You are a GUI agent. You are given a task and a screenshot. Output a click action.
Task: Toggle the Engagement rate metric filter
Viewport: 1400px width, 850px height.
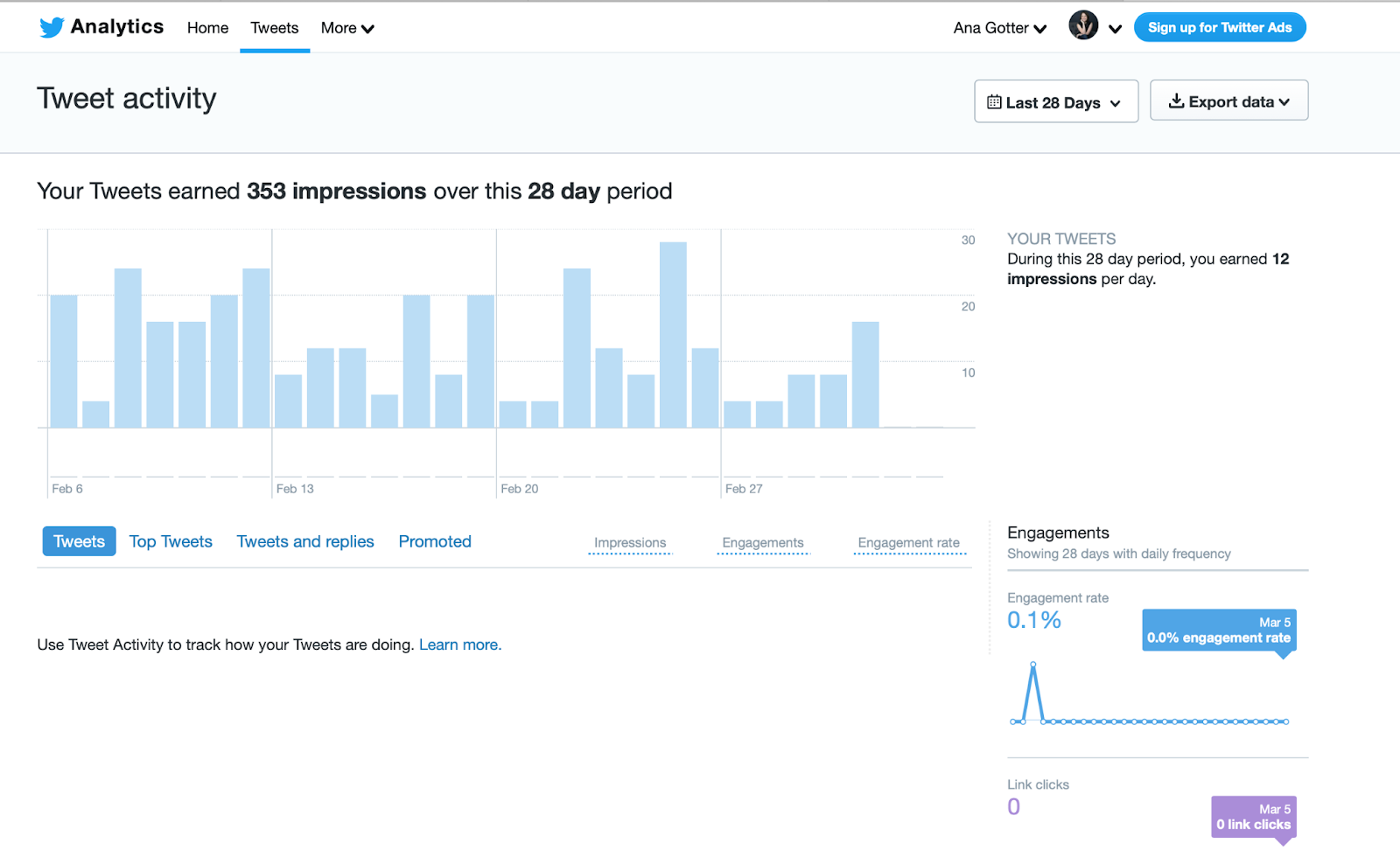908,542
